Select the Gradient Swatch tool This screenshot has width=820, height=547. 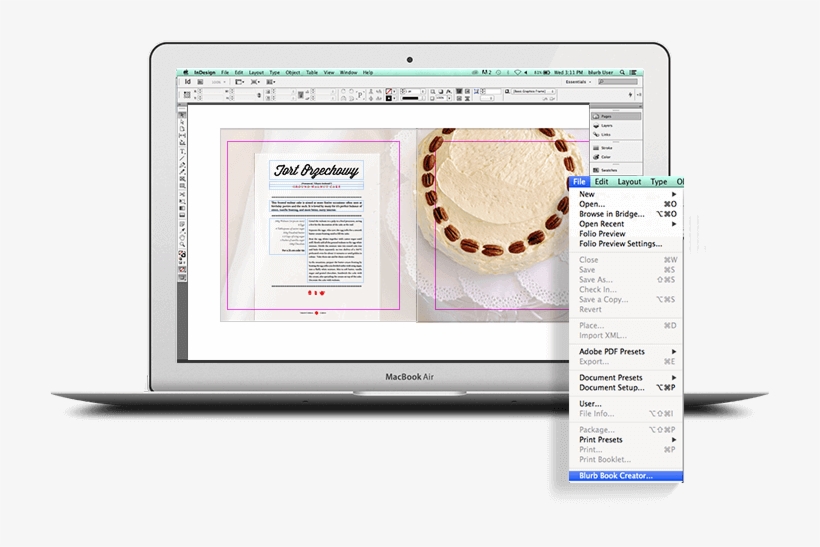[182, 208]
